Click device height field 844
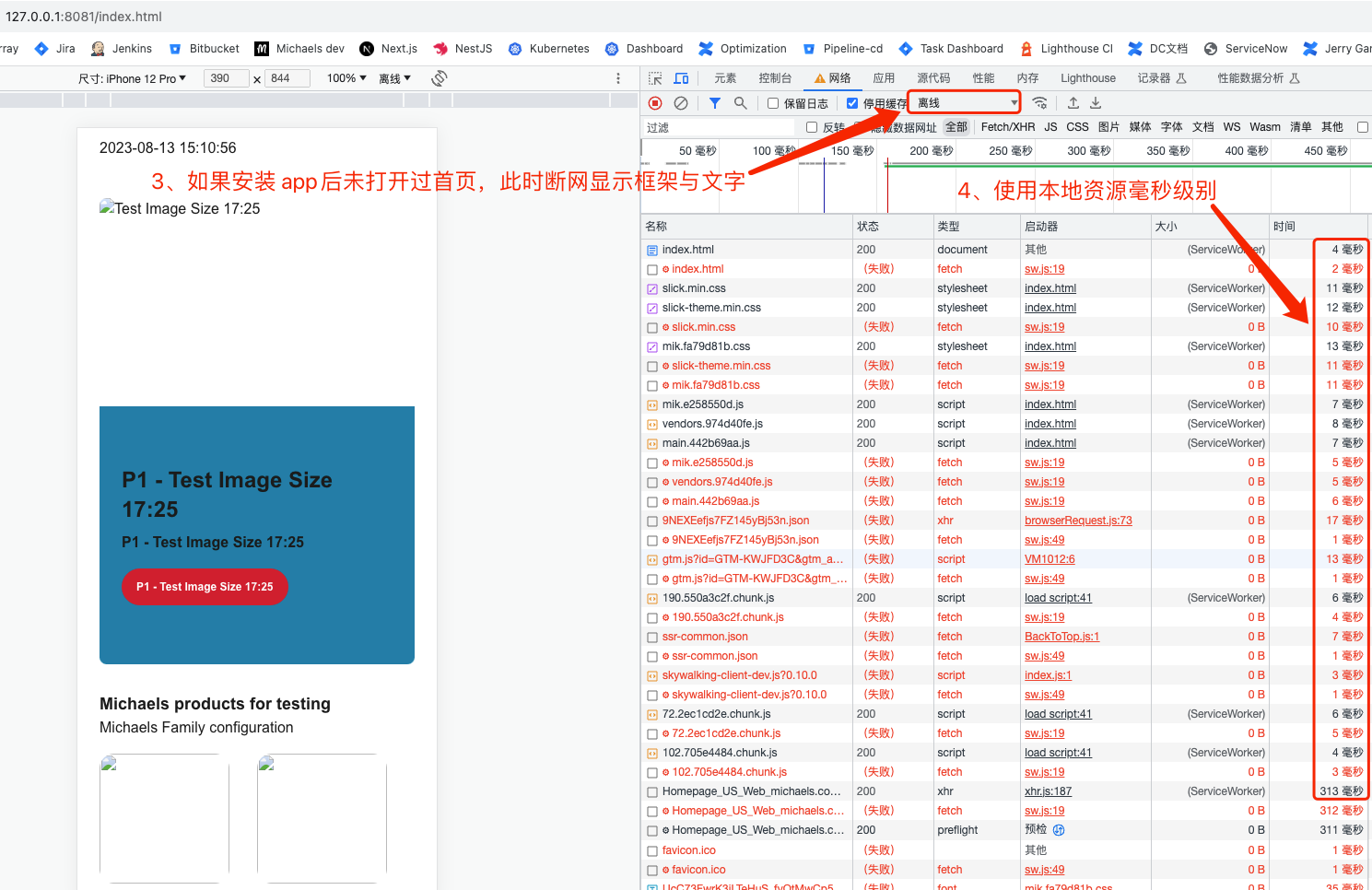Viewport: 1372px width, 890px height. click(287, 78)
